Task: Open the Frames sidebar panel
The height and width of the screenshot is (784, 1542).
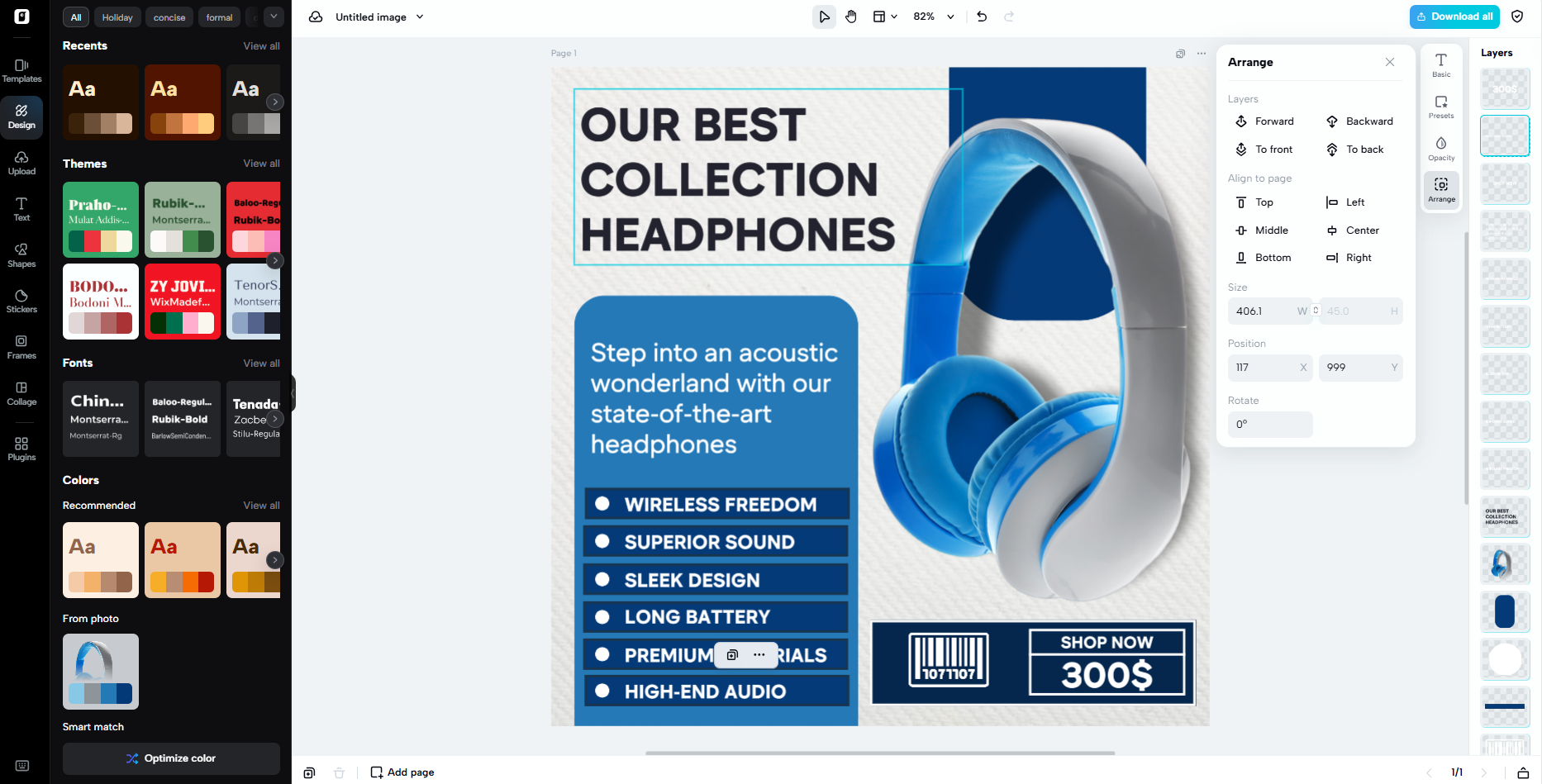Action: click(21, 347)
